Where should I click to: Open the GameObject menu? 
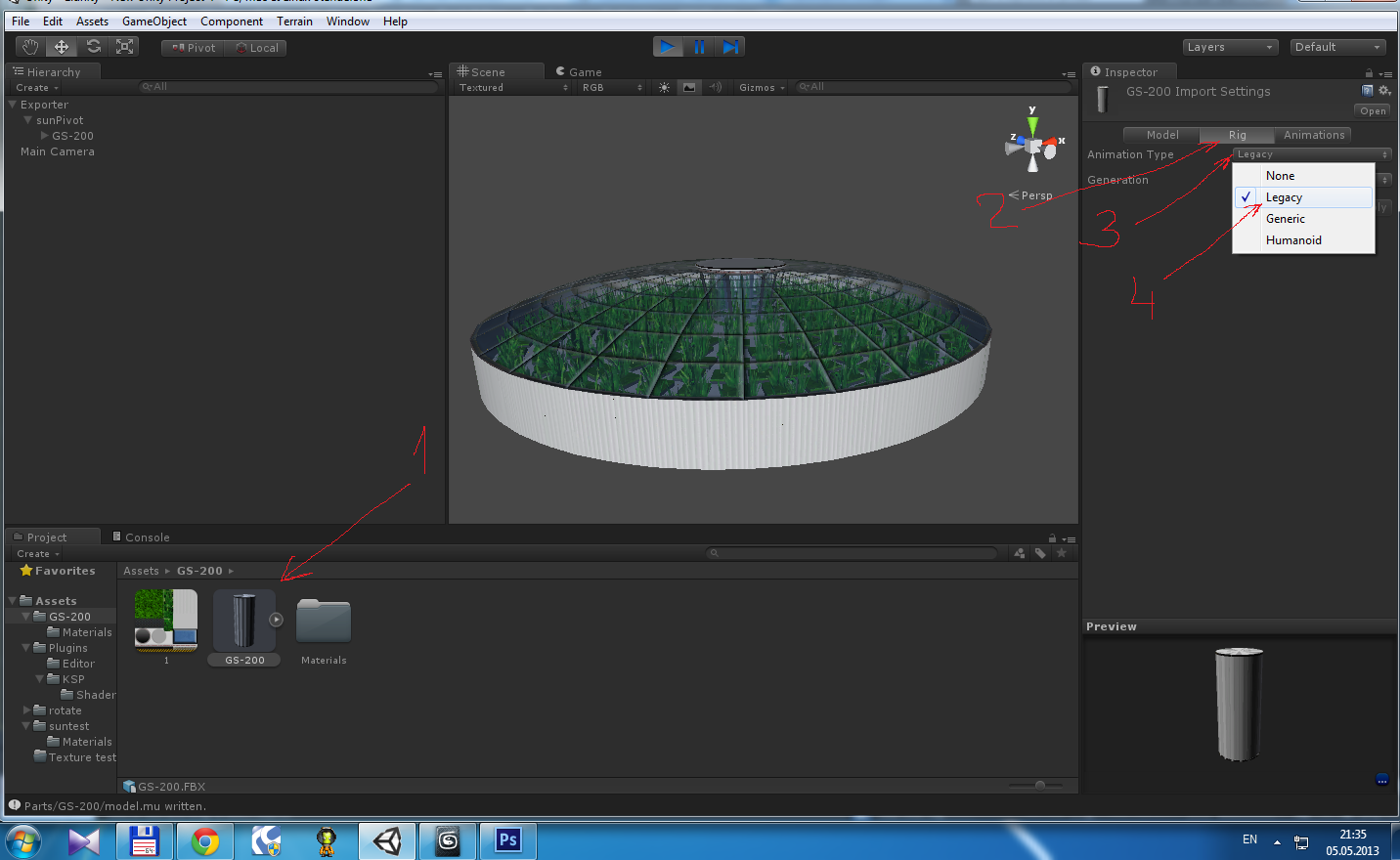(x=153, y=21)
